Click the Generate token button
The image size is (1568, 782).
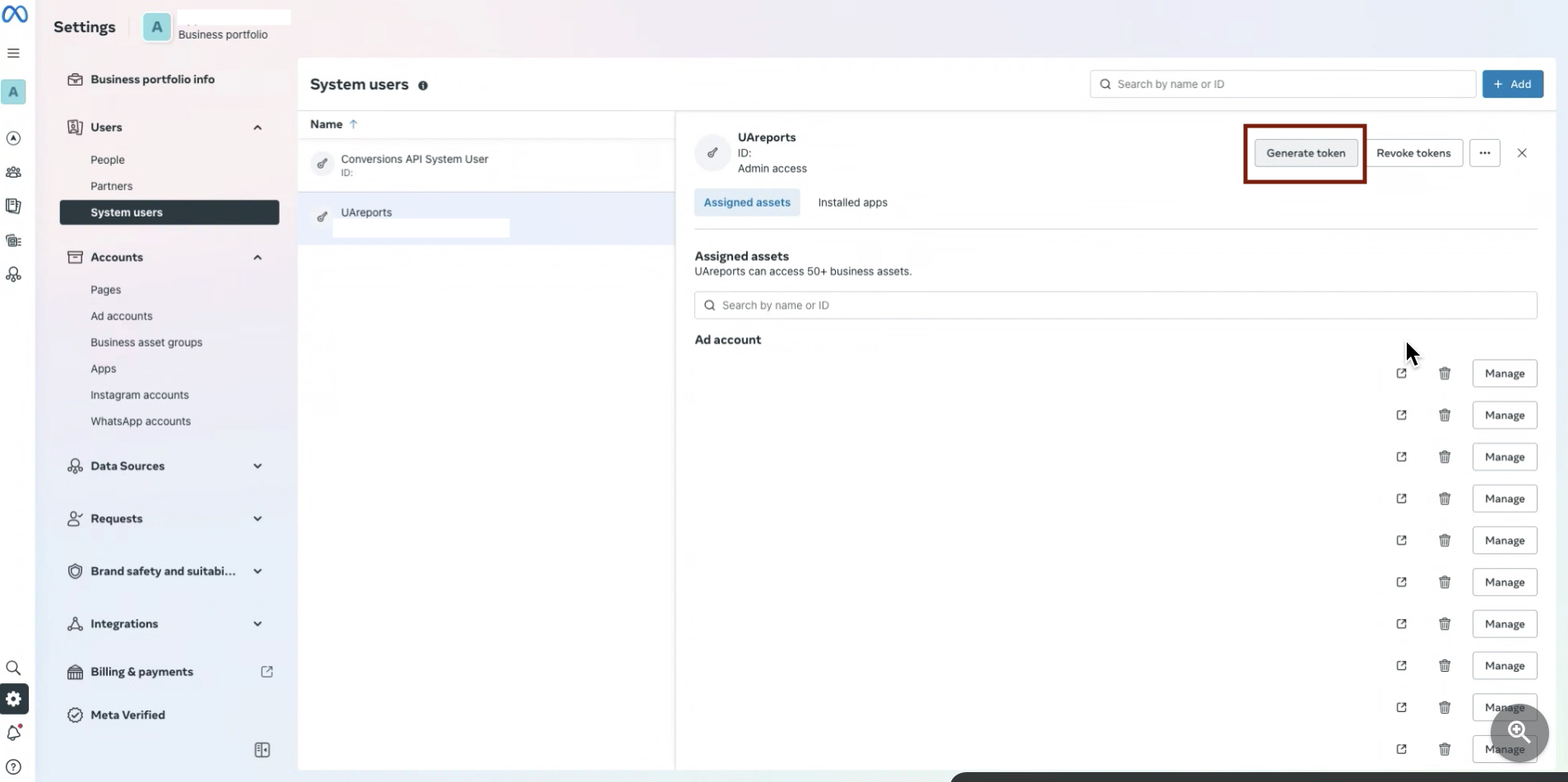pyautogui.click(x=1306, y=153)
